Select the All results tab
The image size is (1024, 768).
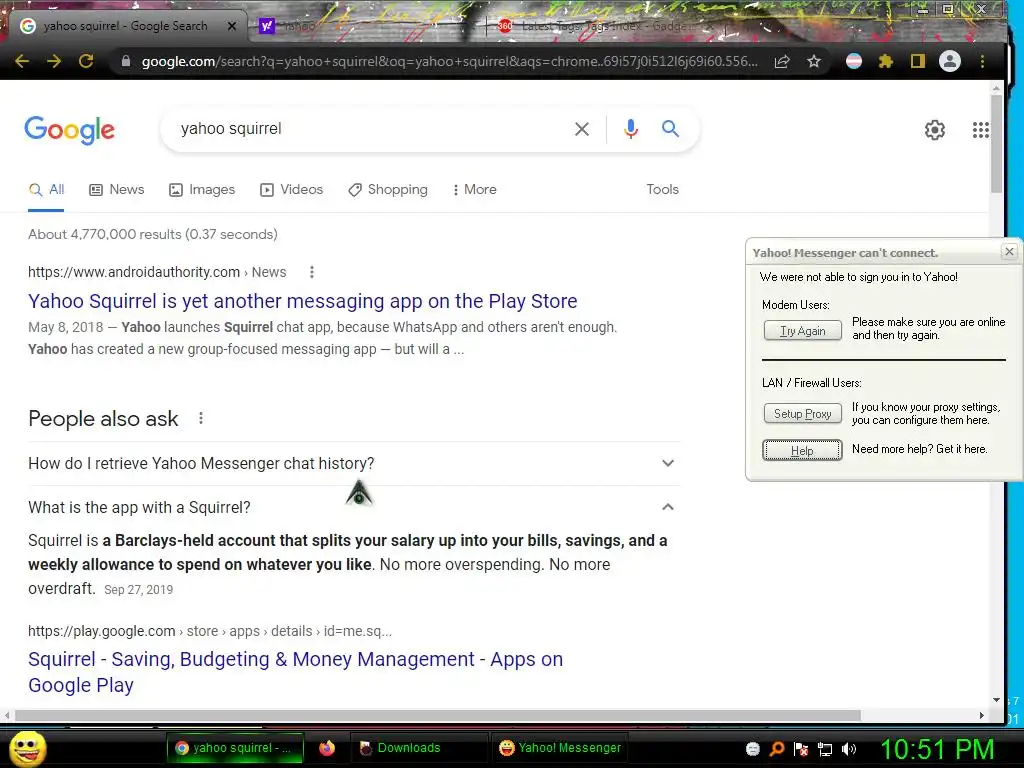point(46,190)
